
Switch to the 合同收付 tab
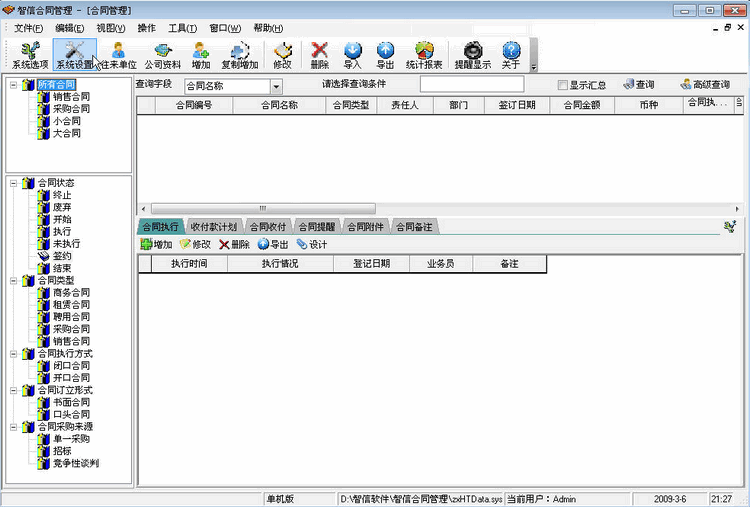pyautogui.click(x=268, y=227)
